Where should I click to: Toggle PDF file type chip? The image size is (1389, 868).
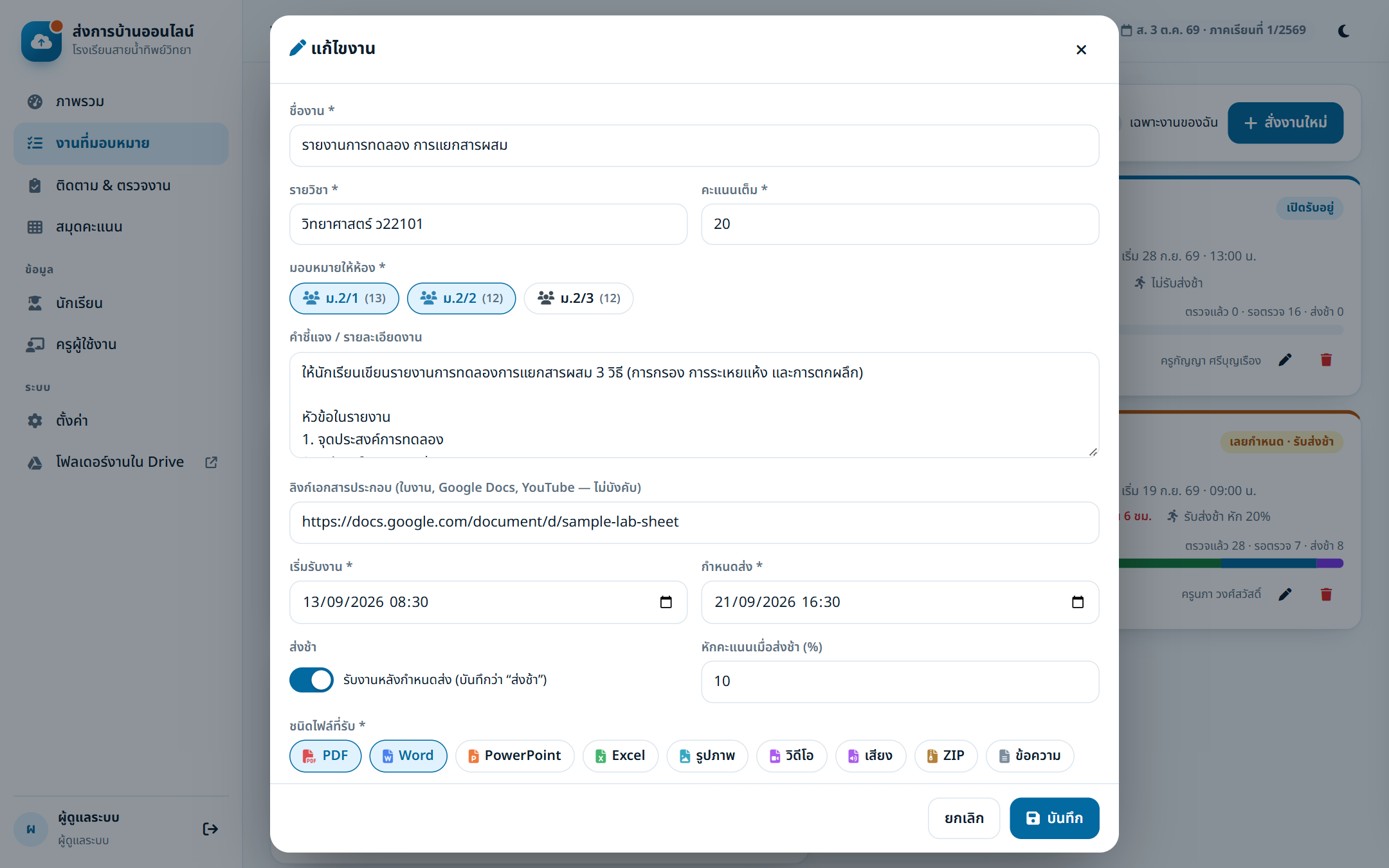[x=325, y=755]
